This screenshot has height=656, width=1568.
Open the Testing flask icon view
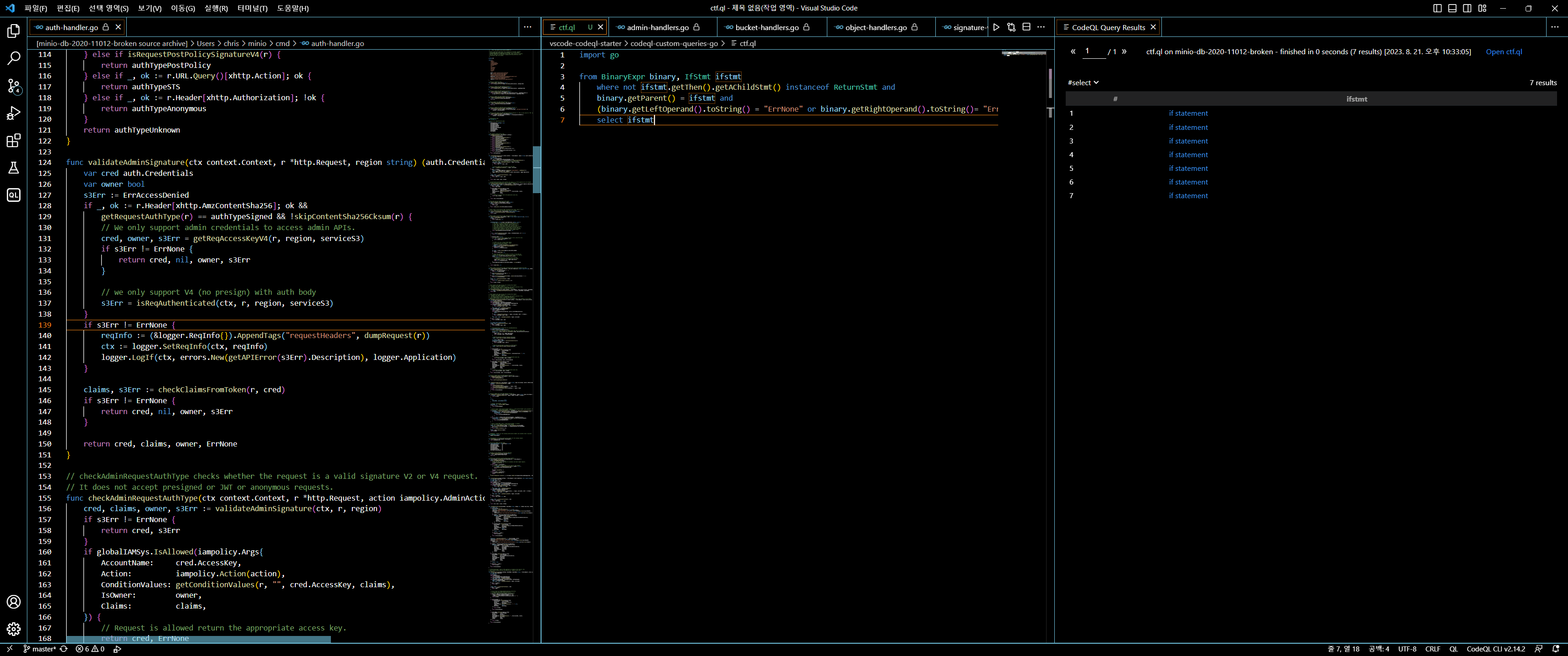pos(13,168)
